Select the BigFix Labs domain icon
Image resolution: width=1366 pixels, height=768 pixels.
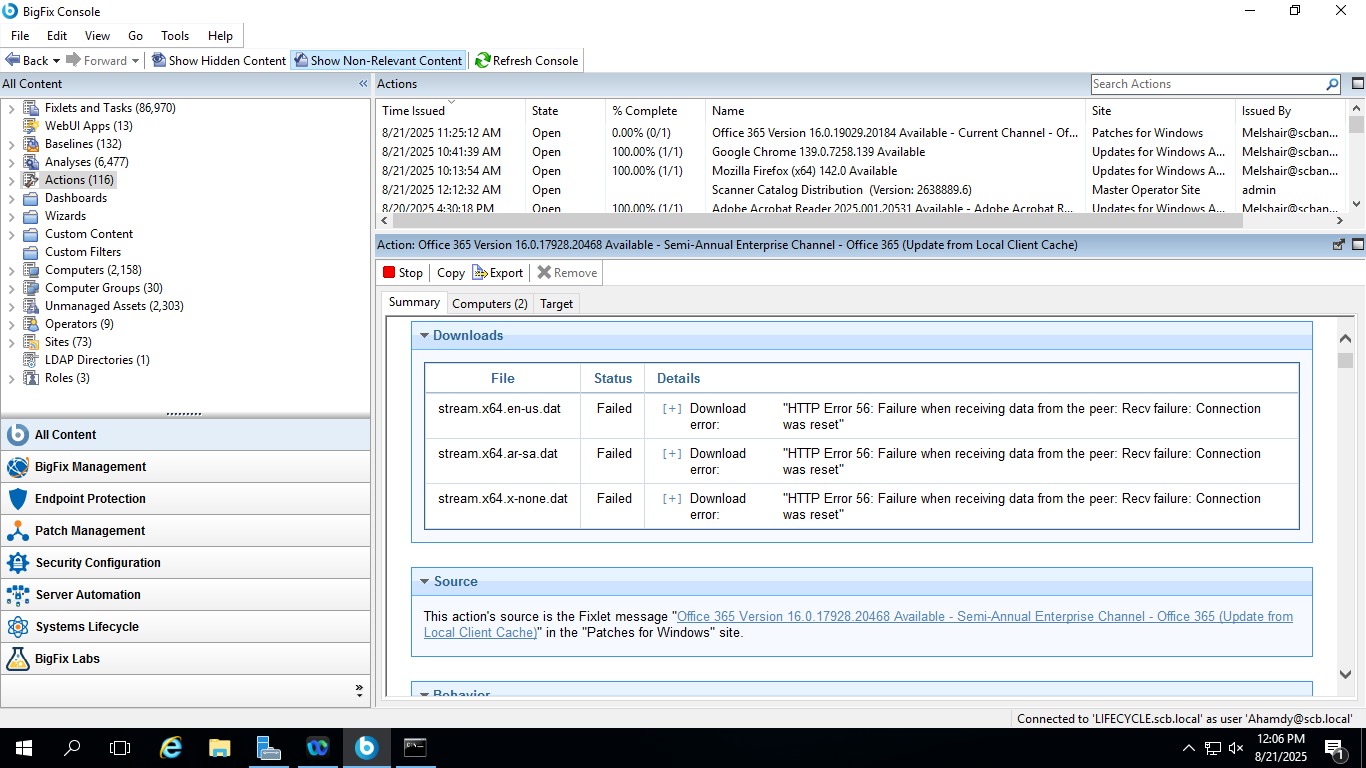(x=18, y=659)
